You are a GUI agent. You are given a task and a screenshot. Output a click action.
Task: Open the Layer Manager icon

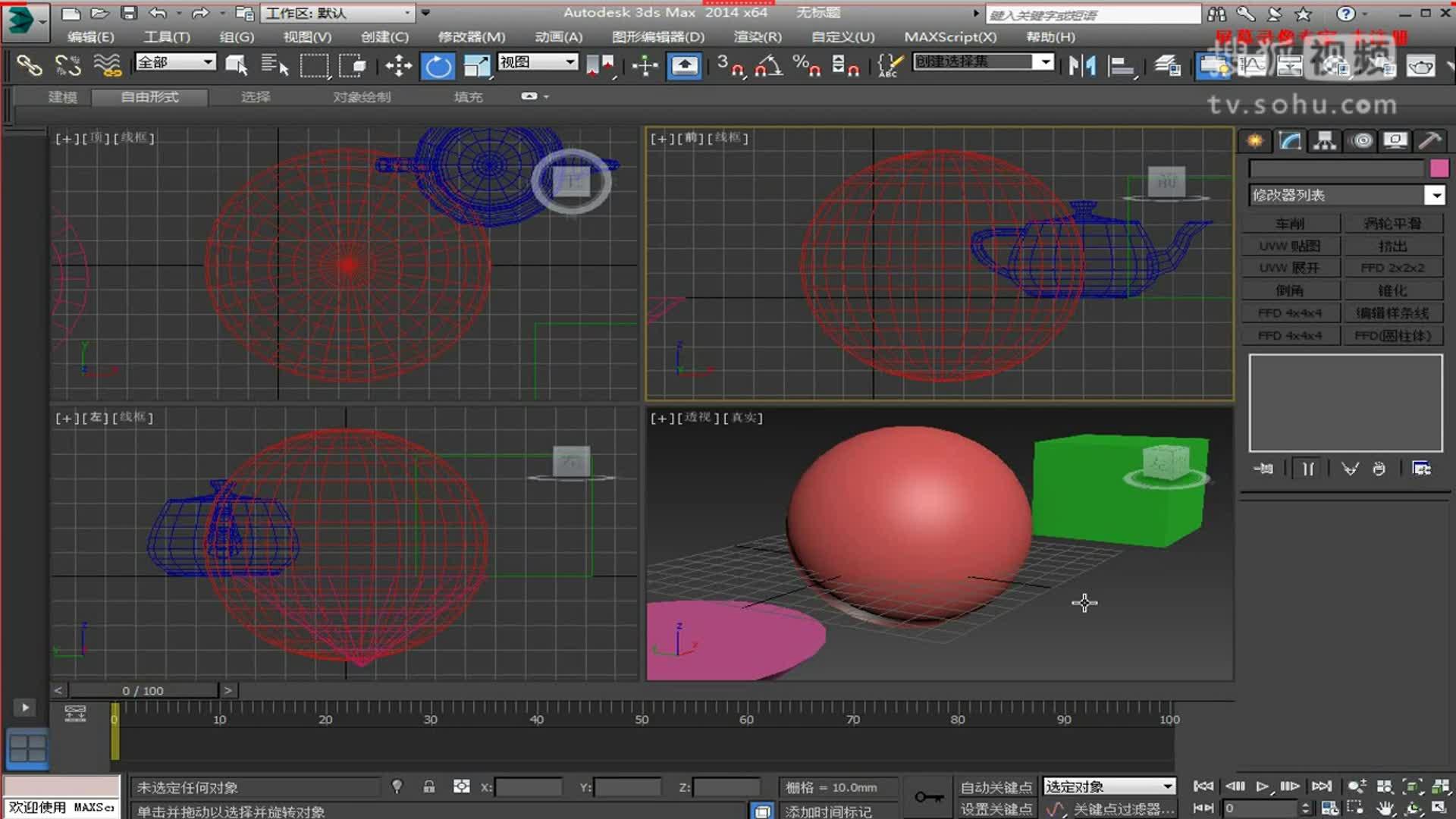point(1166,66)
